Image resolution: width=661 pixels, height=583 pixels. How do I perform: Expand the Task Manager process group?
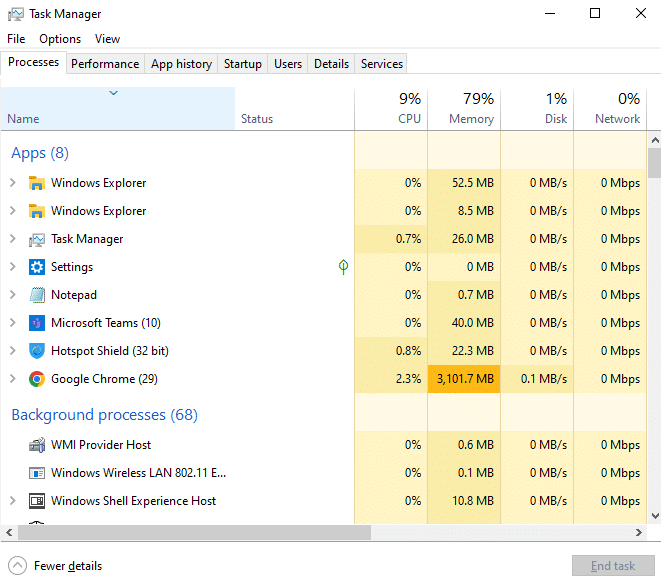(x=13, y=239)
